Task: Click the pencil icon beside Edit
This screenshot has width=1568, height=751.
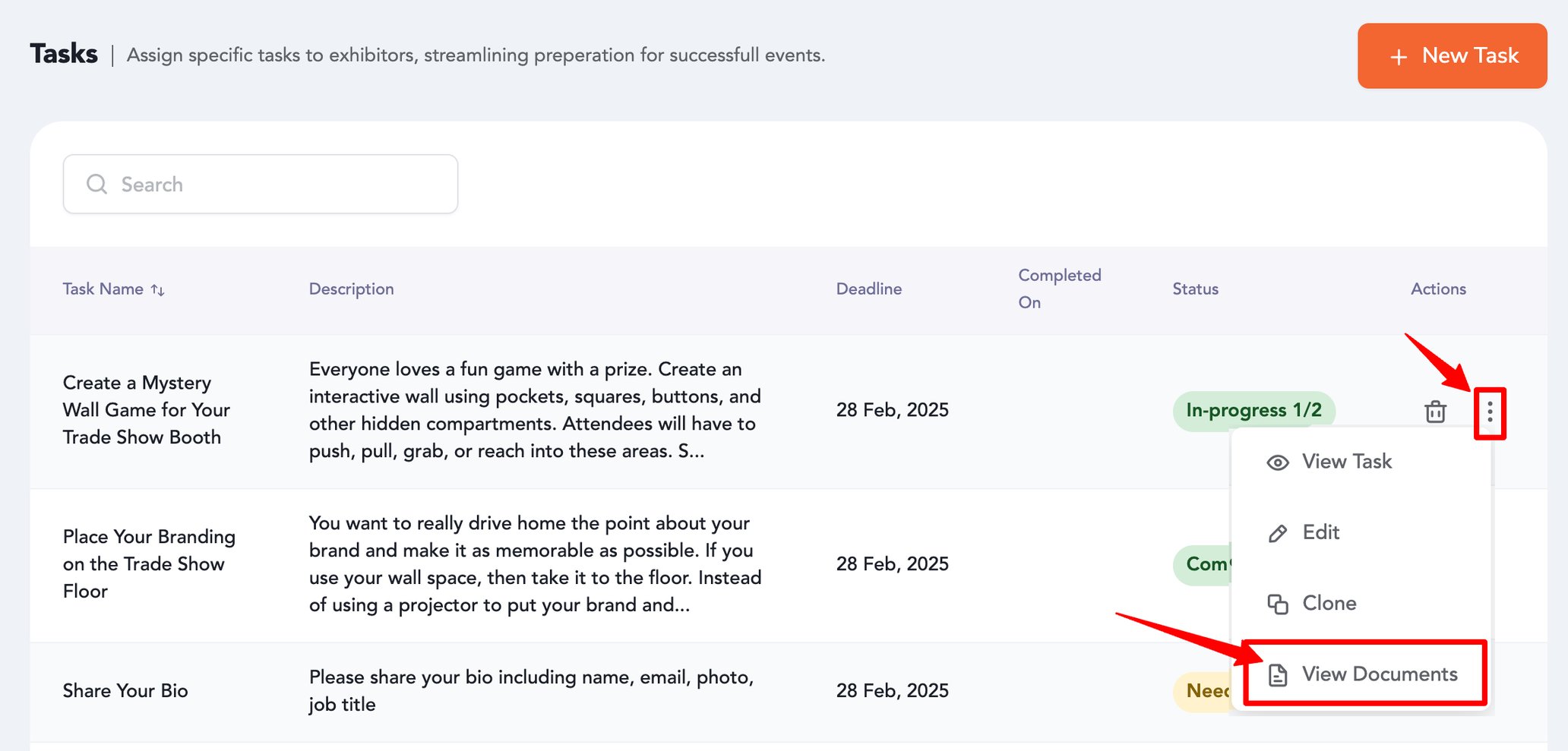Action: pyautogui.click(x=1277, y=532)
